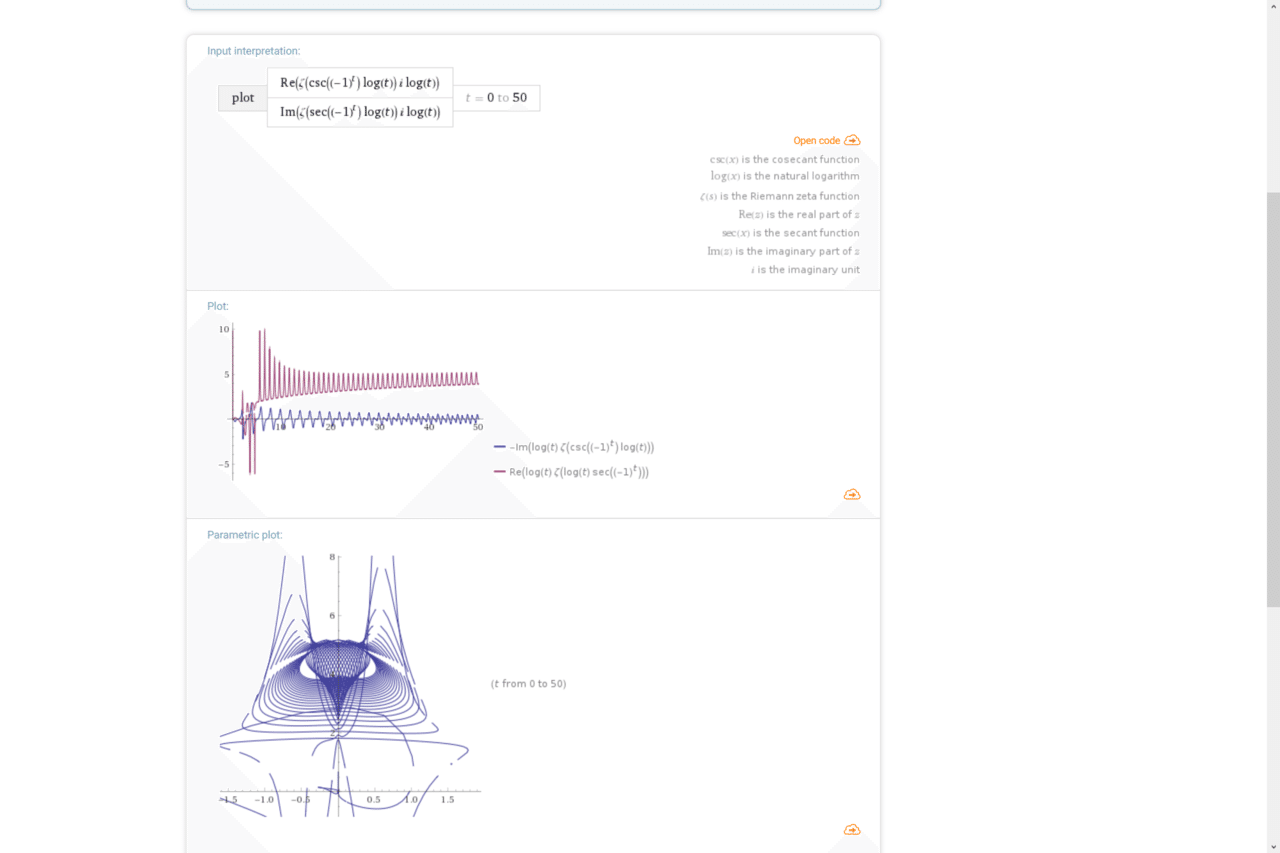Click the 'Parametric plot:' heading
1280x853 pixels.
(x=245, y=535)
